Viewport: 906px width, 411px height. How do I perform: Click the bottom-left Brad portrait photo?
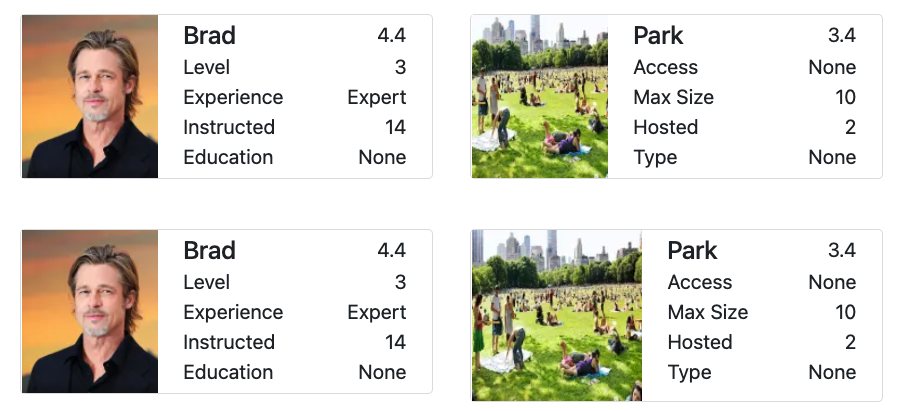90,311
